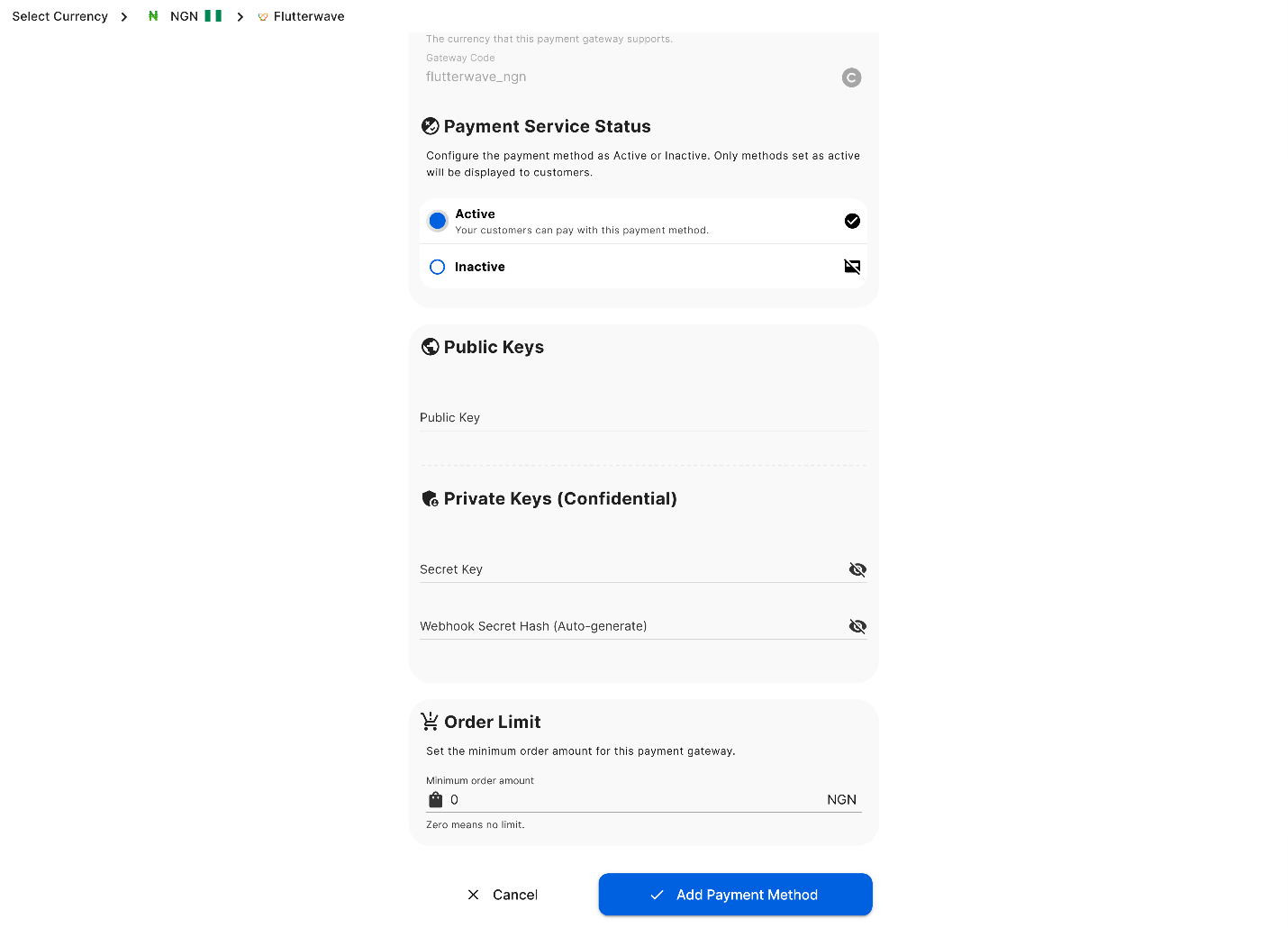The image size is (1288, 928).
Task: Click the black checkmark icon in Active row
Action: [x=852, y=221]
